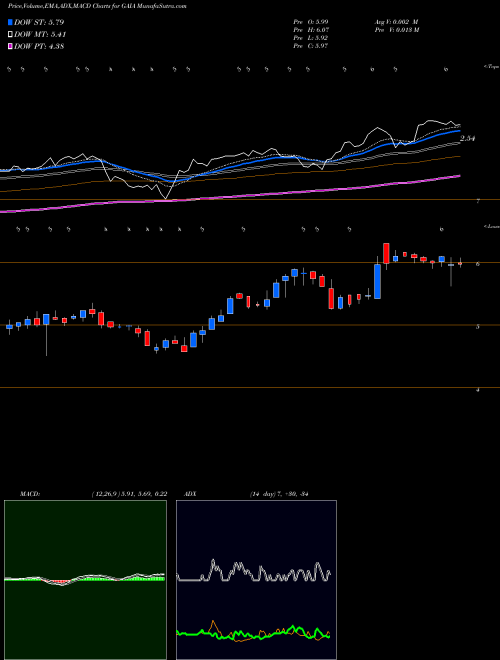Click the 'Pre C: 5.97' value
This screenshot has width=500, height=660.
(x=311, y=46)
